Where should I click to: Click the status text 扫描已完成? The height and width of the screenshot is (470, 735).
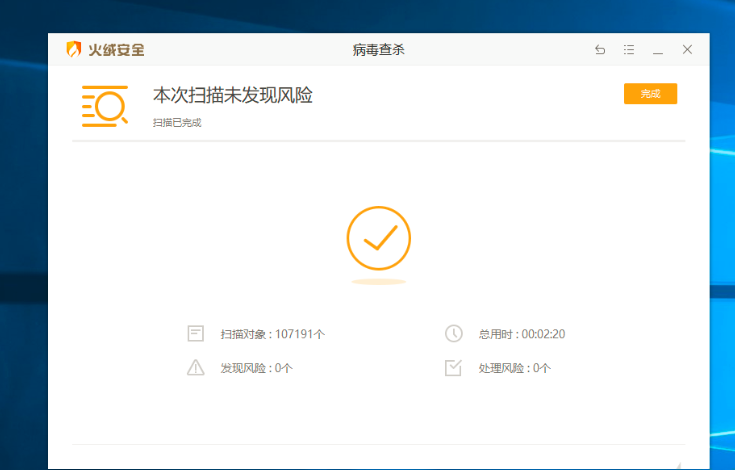(x=177, y=123)
